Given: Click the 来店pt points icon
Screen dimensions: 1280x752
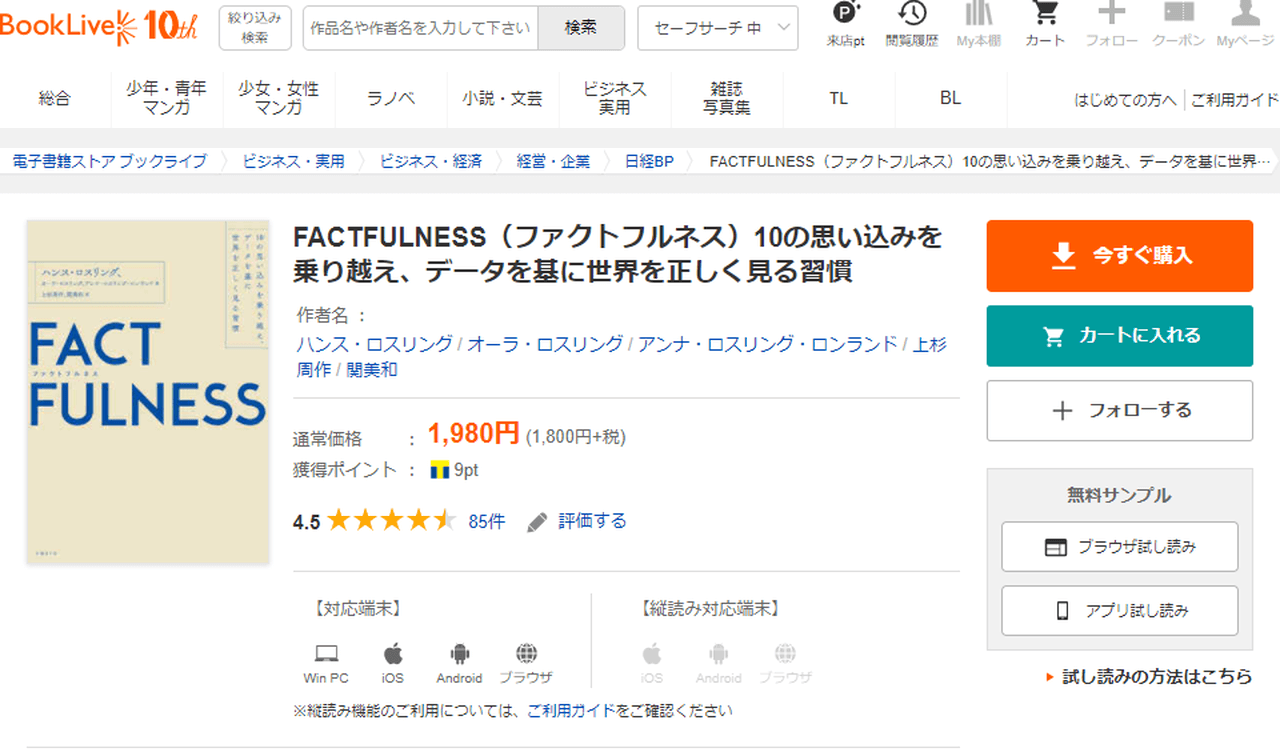Looking at the screenshot, I should click(x=846, y=15).
